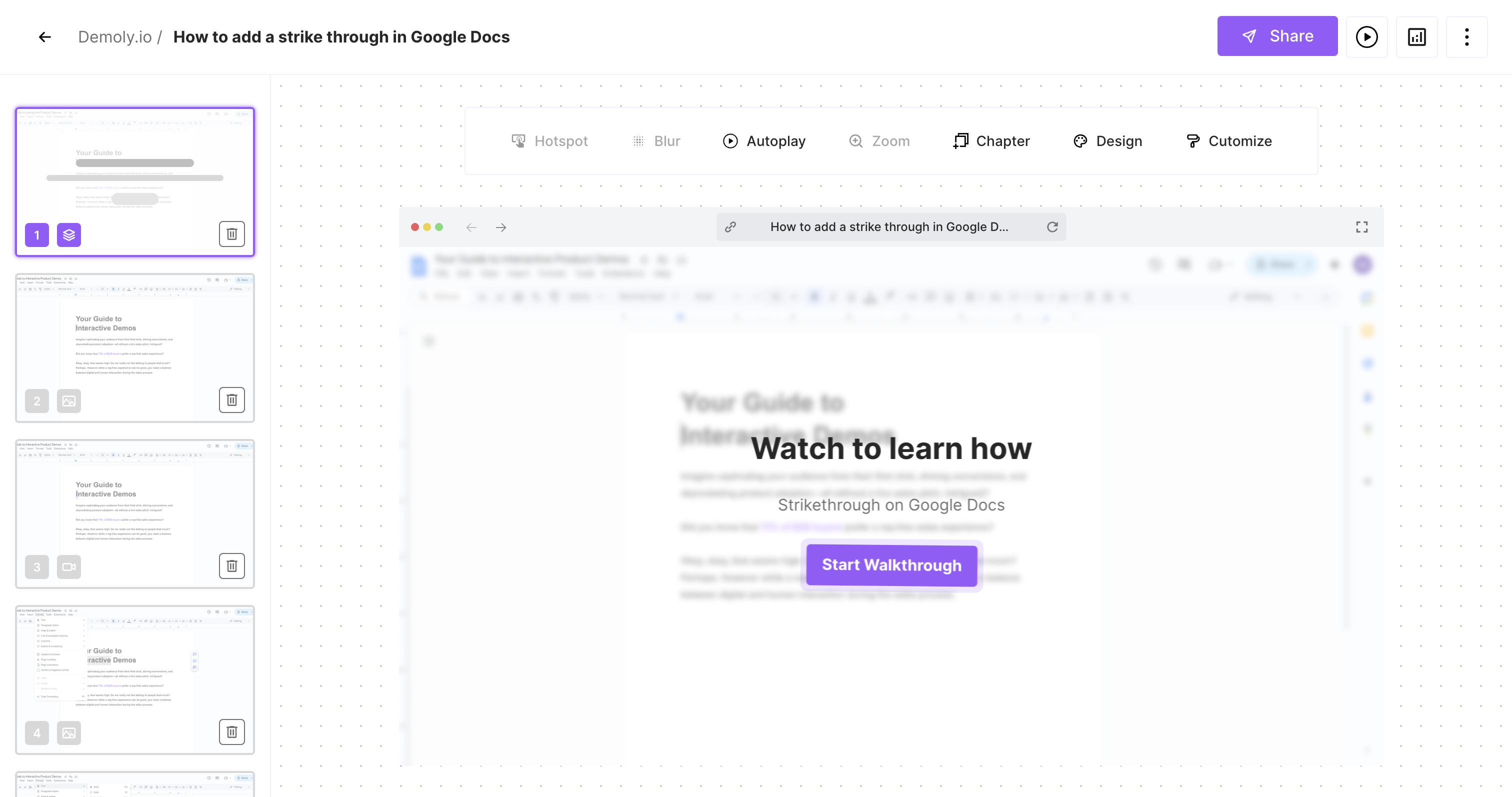Click the preview URL bar title
Viewport: 1512px width, 797px height.
889,227
